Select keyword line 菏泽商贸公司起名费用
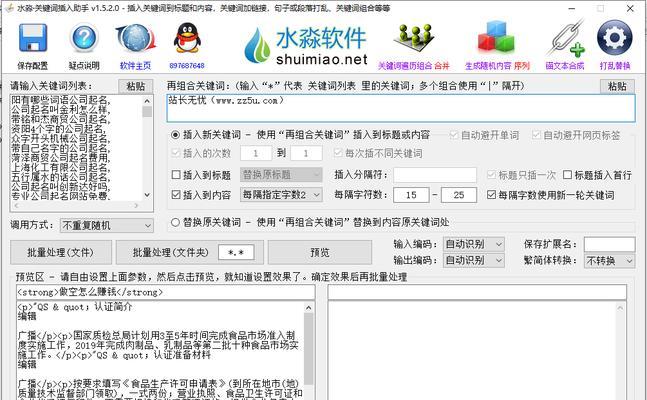Screen dimensions: 647x400 point(60,158)
